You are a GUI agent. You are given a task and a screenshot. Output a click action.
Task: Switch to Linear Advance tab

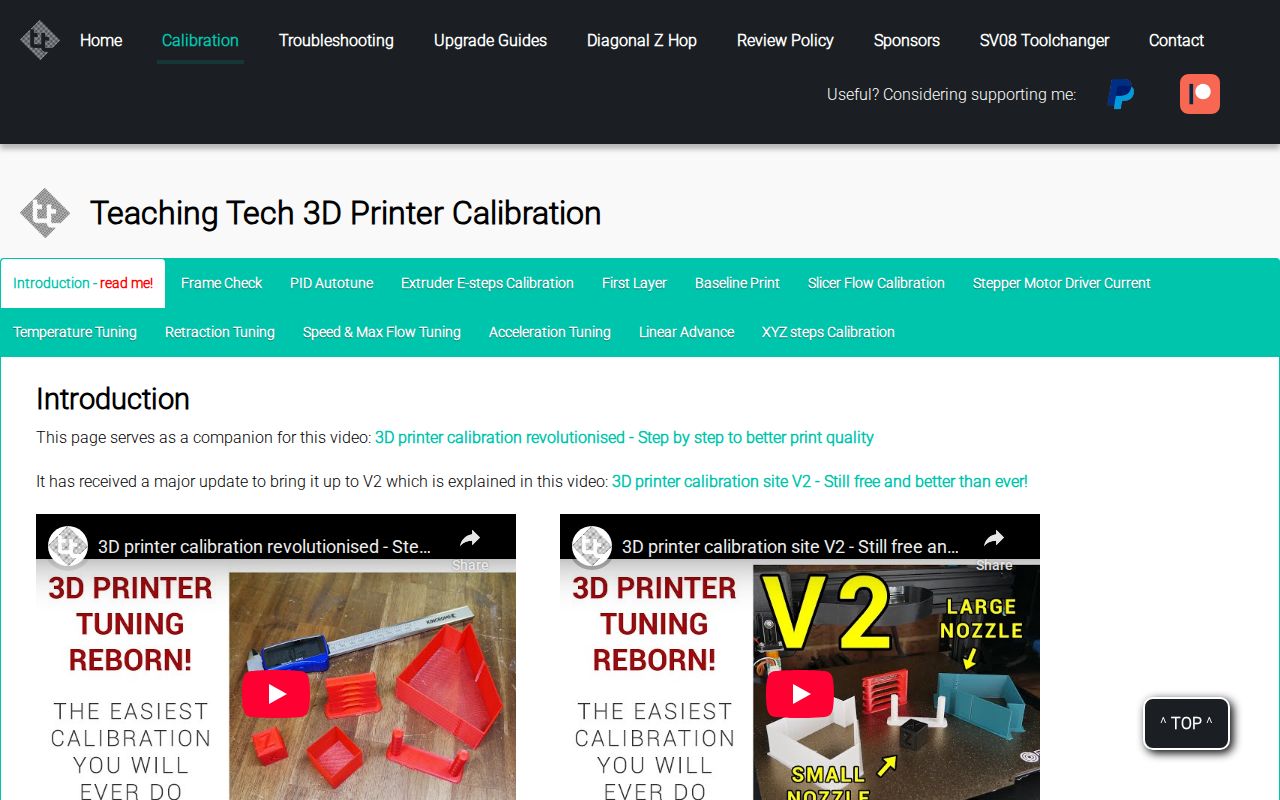pyautogui.click(x=686, y=331)
